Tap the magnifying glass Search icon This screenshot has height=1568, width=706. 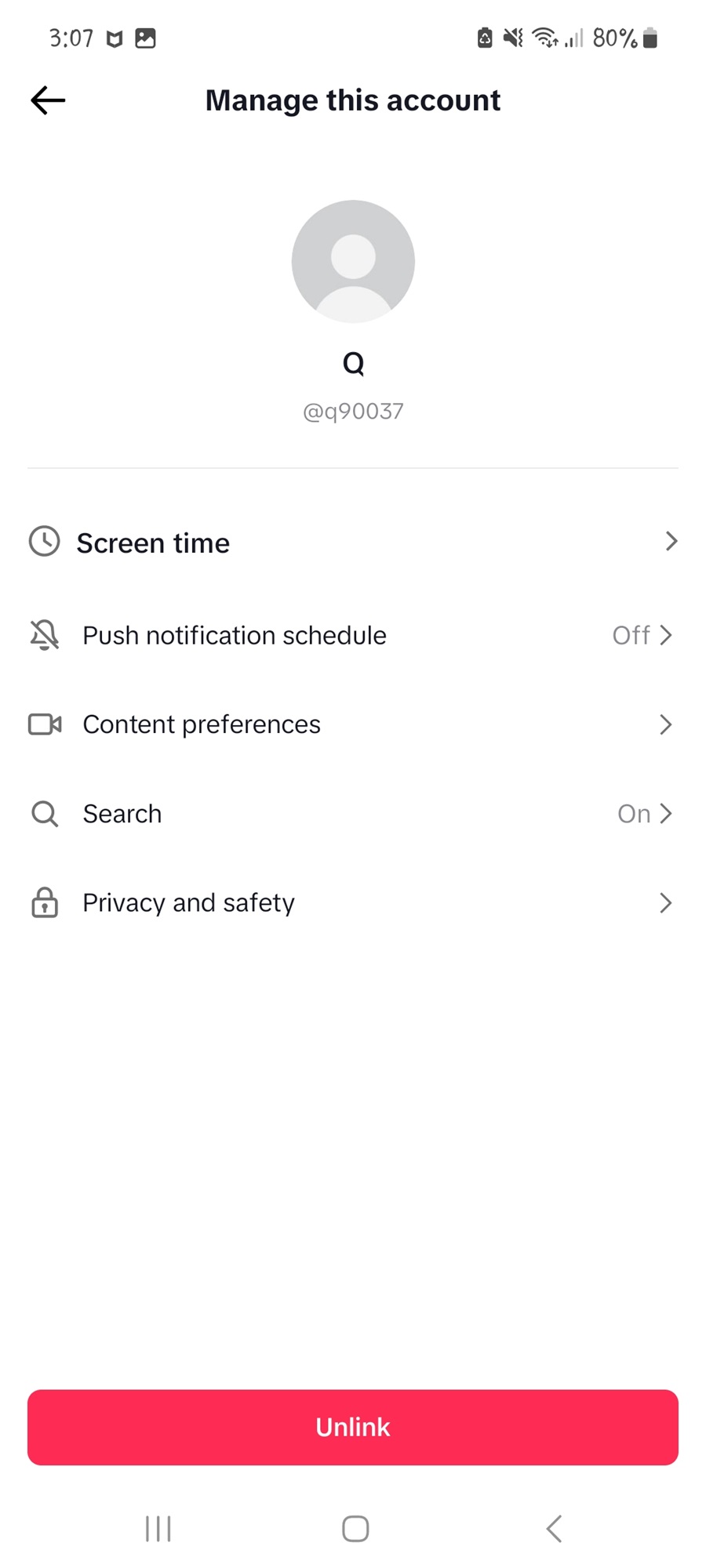coord(45,814)
